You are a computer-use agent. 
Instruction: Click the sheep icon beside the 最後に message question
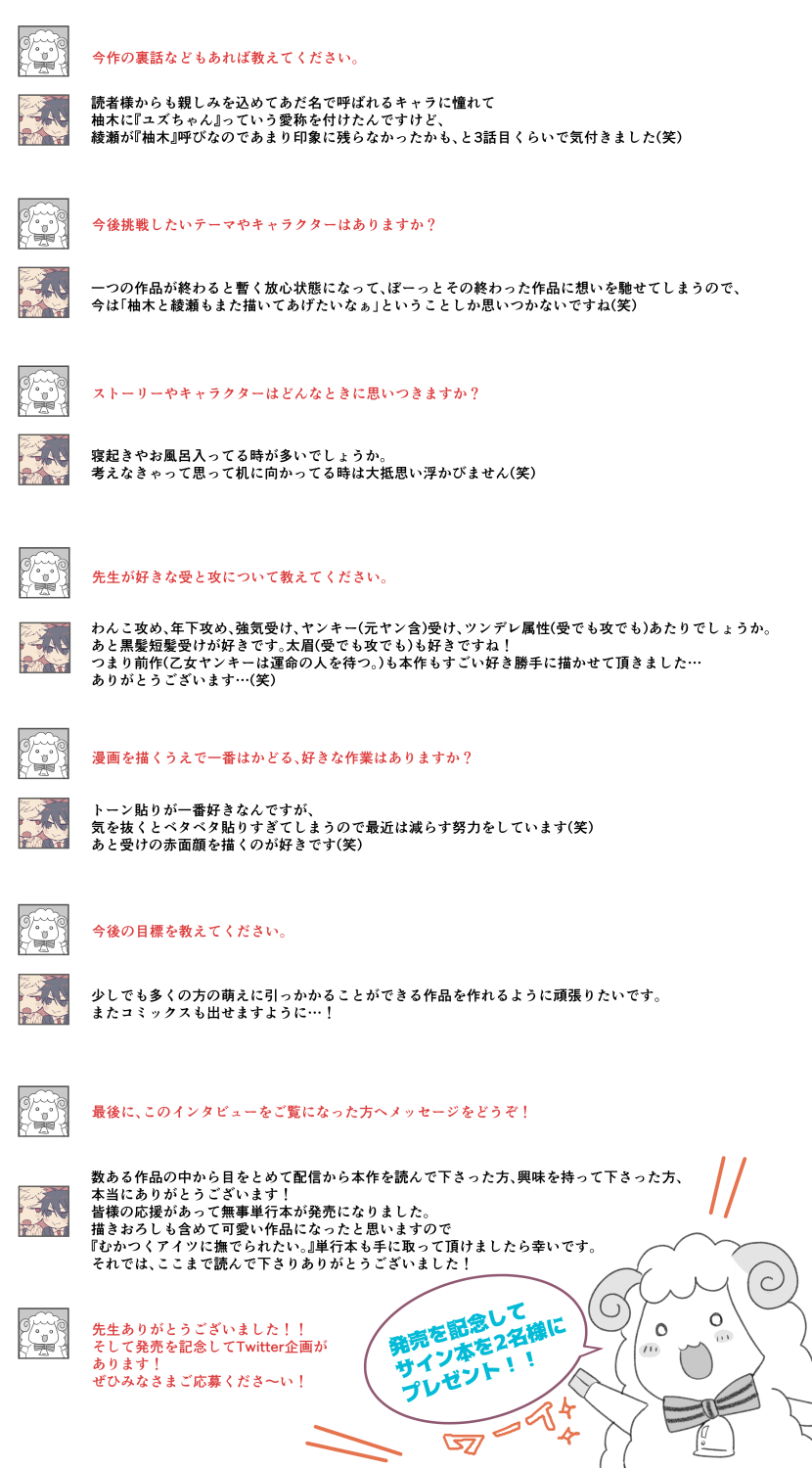(x=43, y=1112)
